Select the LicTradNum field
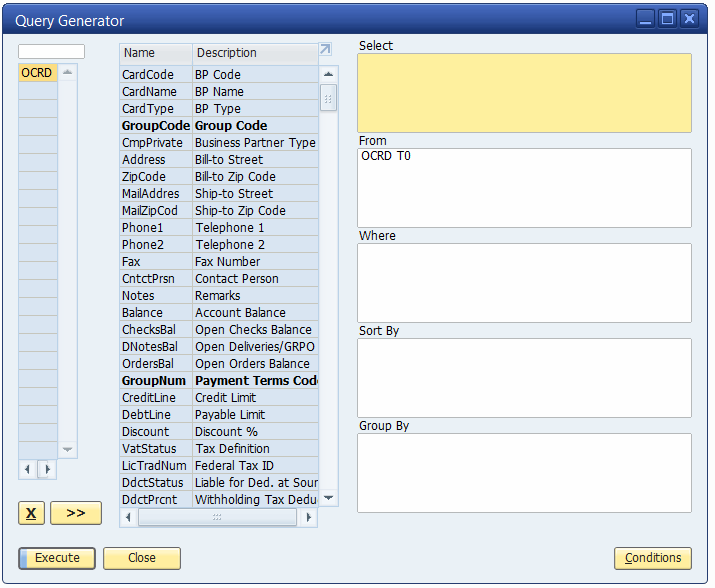715x588 pixels. tap(156, 465)
